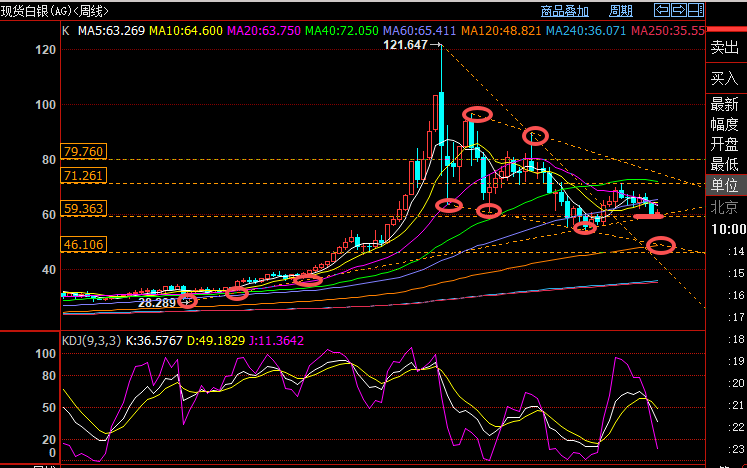Click the :14 time row in side list
The image size is (747, 468).
coord(737,251)
